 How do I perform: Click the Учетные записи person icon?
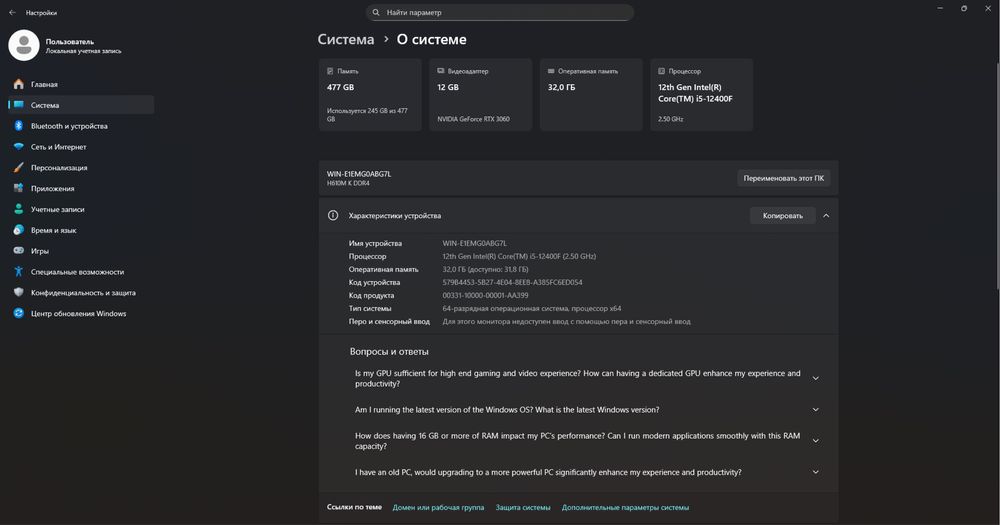pyautogui.click(x=18, y=209)
